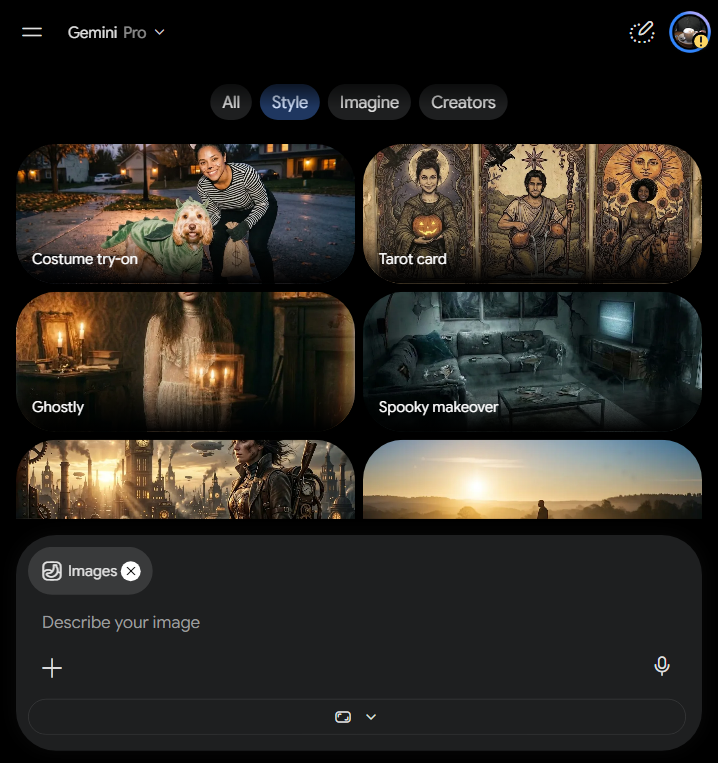This screenshot has height=763, width=718.
Task: Switch to the Imagine tab
Action: (x=369, y=102)
